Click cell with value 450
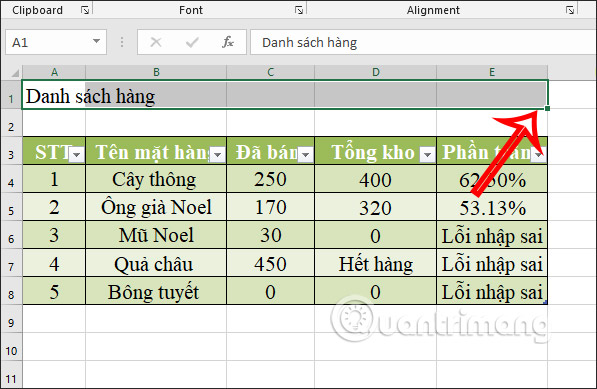597x389 pixels. (270, 263)
